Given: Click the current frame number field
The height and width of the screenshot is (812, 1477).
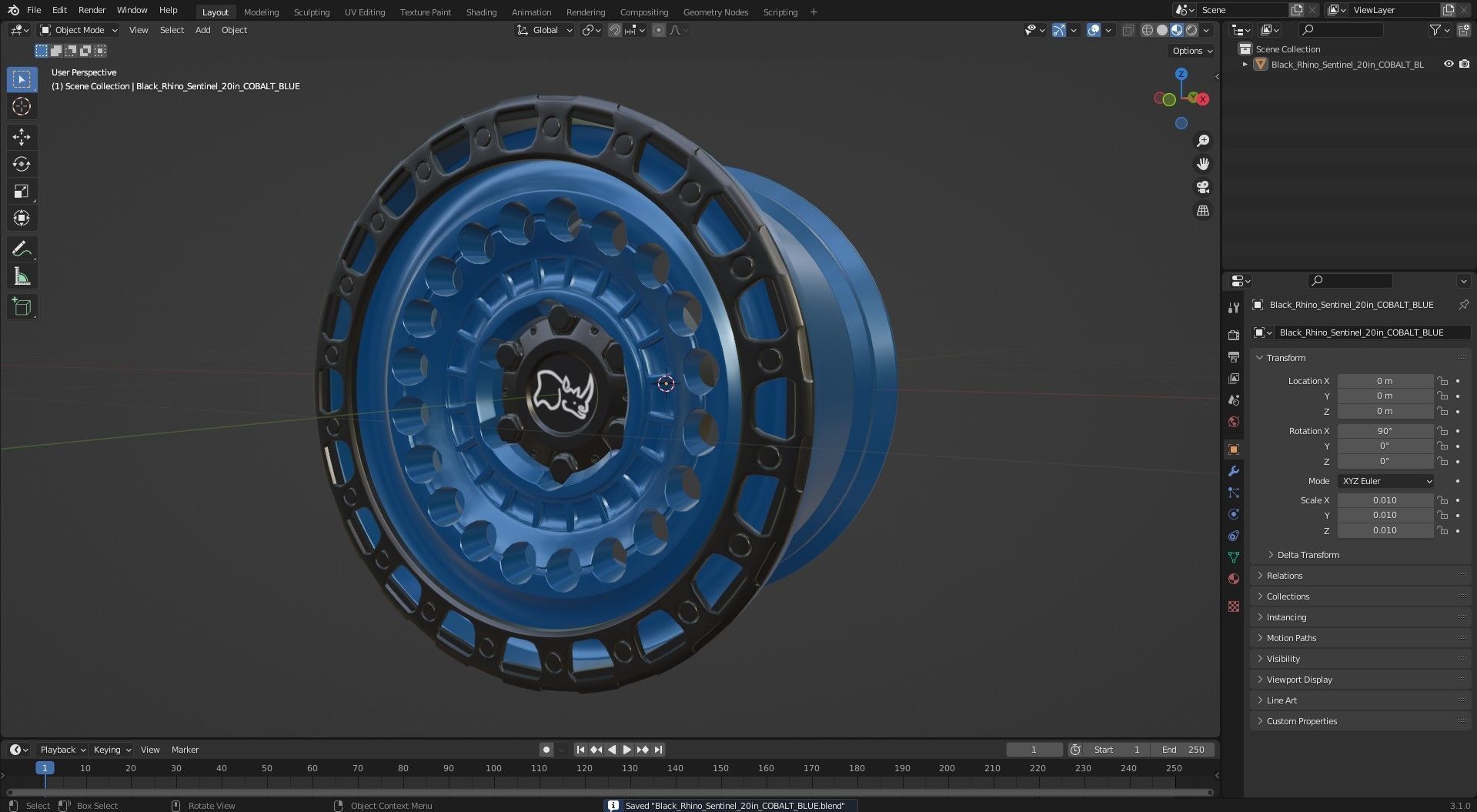Looking at the screenshot, I should coord(1034,750).
